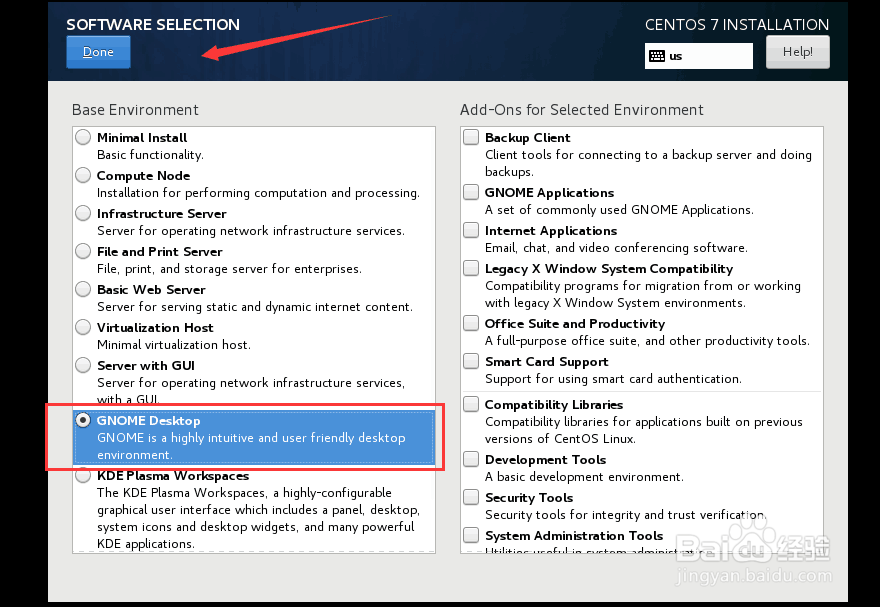
Task: Click the Done button
Action: (x=98, y=52)
